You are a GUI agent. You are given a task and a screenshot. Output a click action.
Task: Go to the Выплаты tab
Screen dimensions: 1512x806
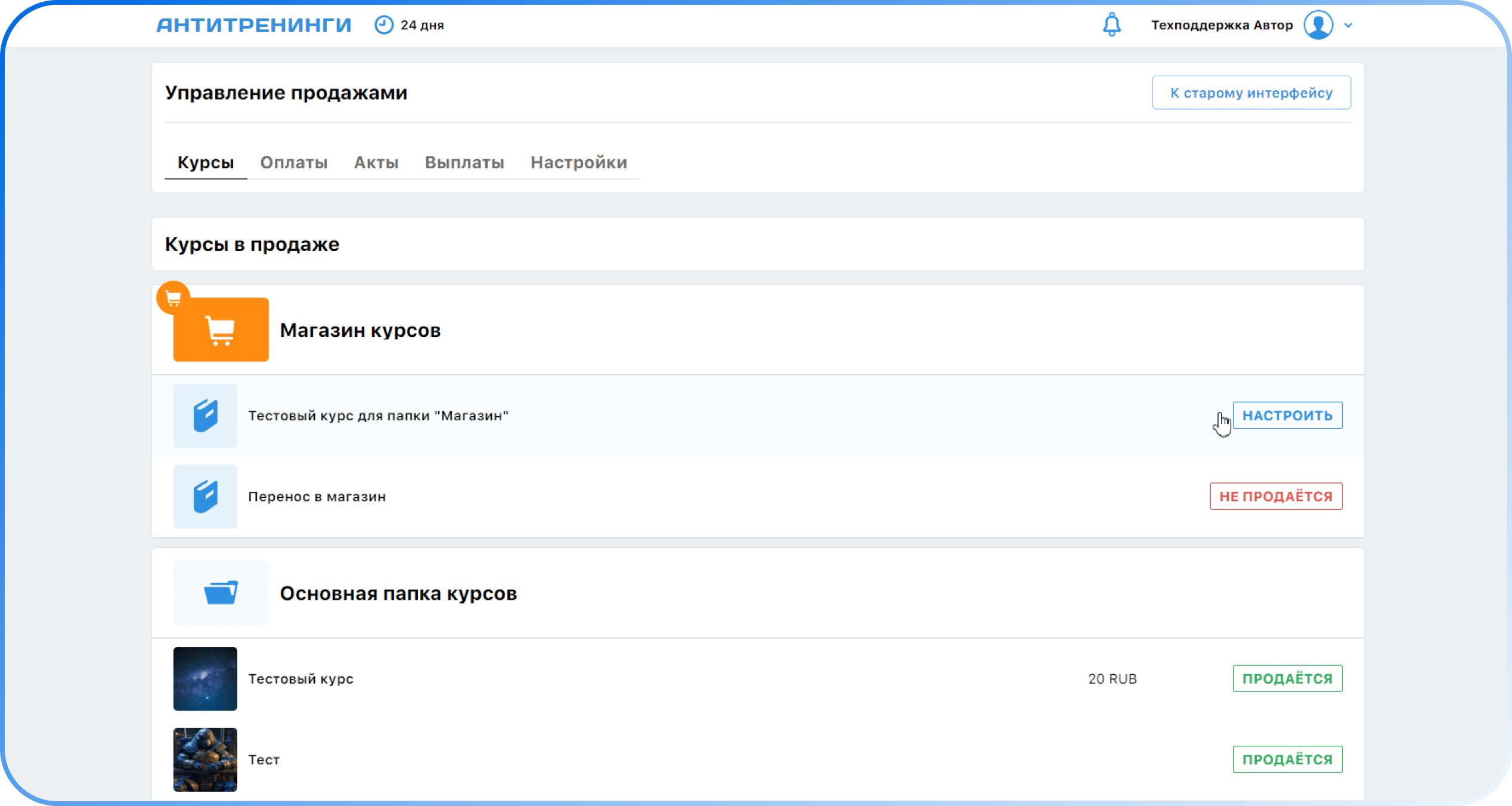(464, 162)
